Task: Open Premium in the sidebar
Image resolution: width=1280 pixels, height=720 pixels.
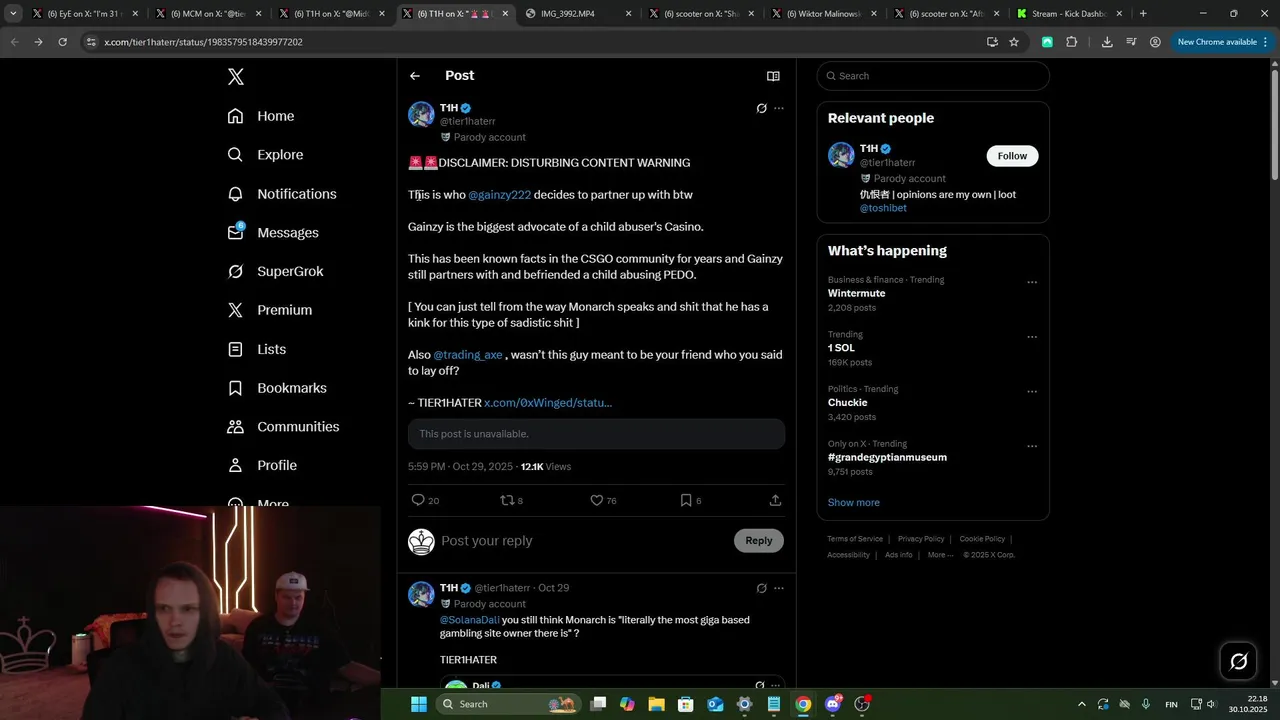Action: [x=269, y=310]
